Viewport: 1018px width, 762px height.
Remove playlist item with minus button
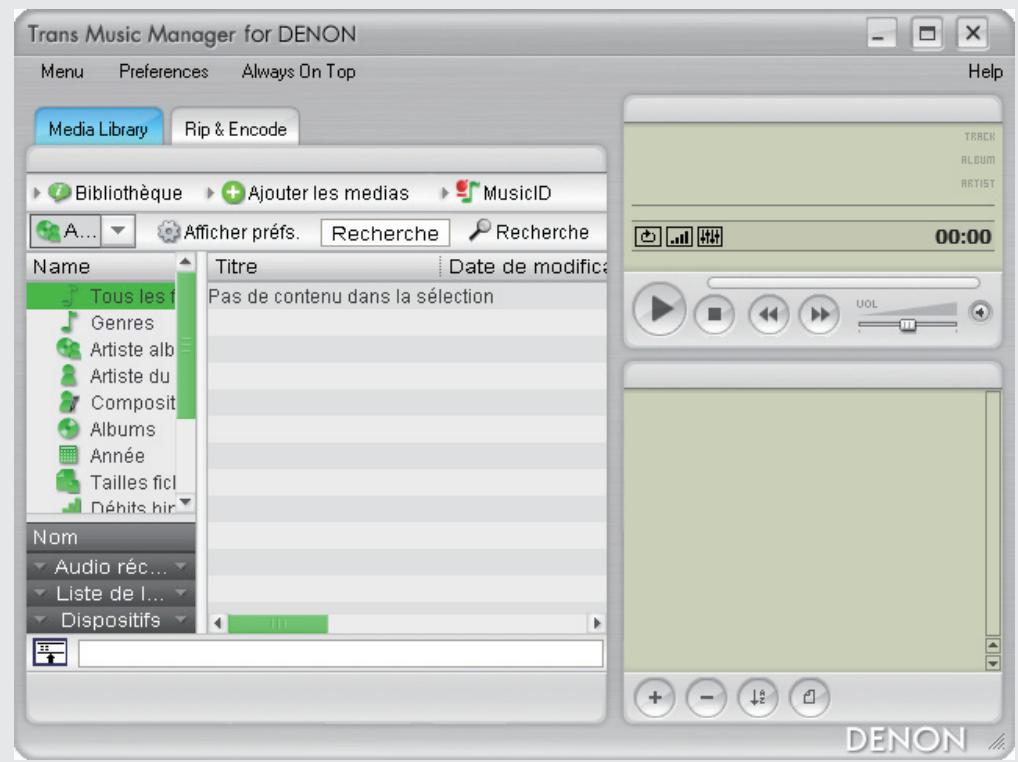click(706, 698)
